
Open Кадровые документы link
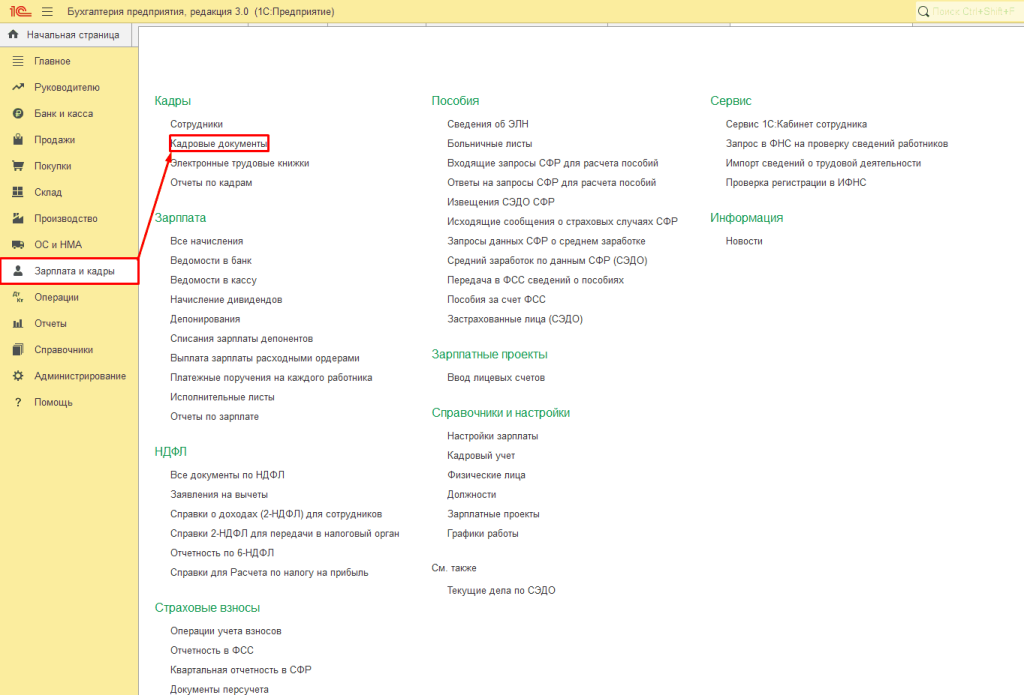tap(219, 143)
